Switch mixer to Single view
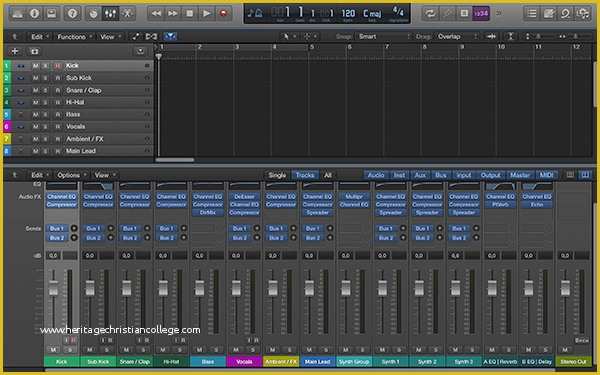Screen dimensions: 600x375 pyautogui.click(x=277, y=175)
